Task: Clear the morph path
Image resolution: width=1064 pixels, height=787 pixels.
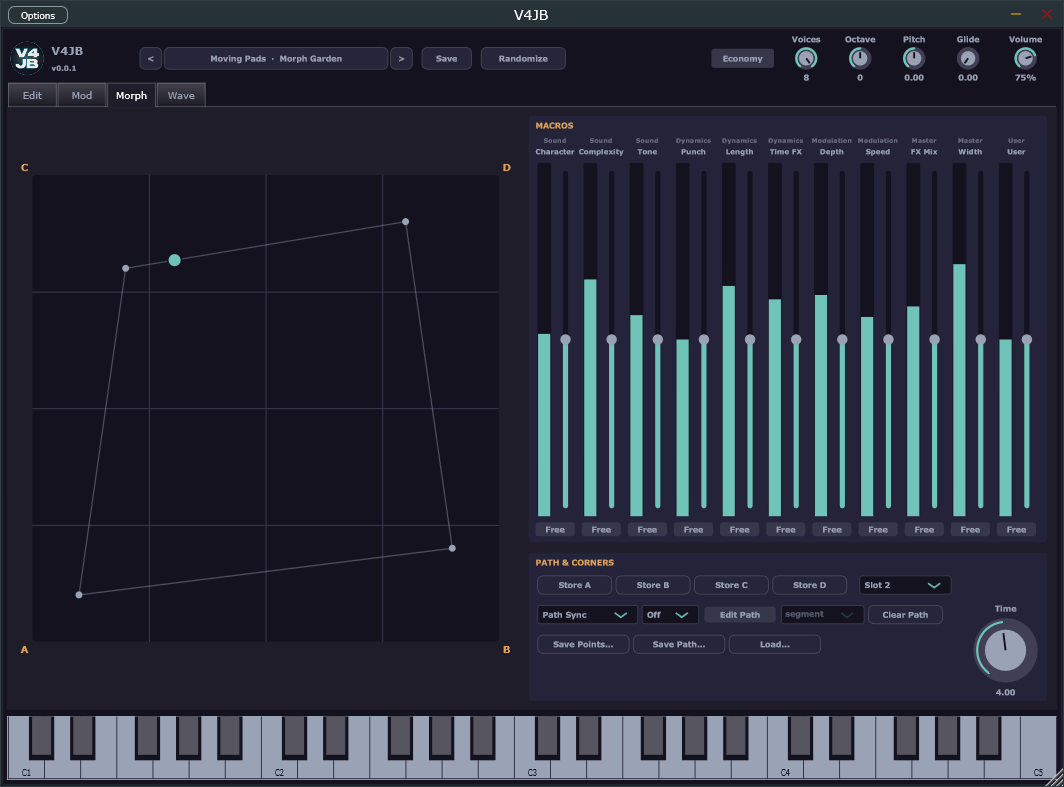Action: coord(905,615)
